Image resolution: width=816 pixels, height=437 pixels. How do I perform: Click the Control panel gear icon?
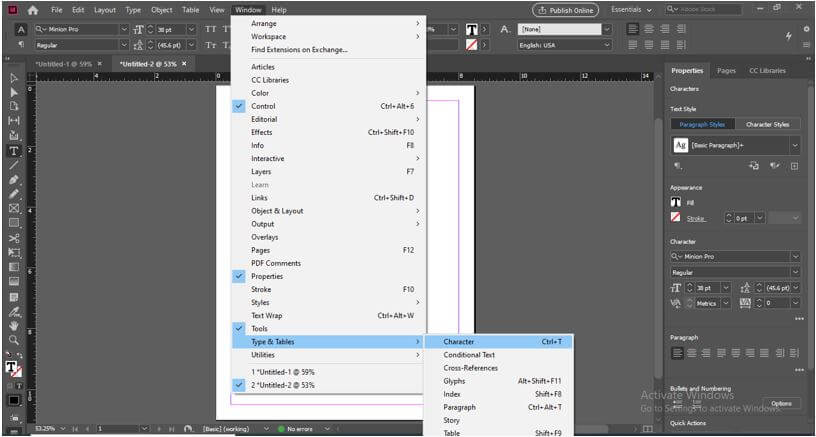click(x=807, y=30)
